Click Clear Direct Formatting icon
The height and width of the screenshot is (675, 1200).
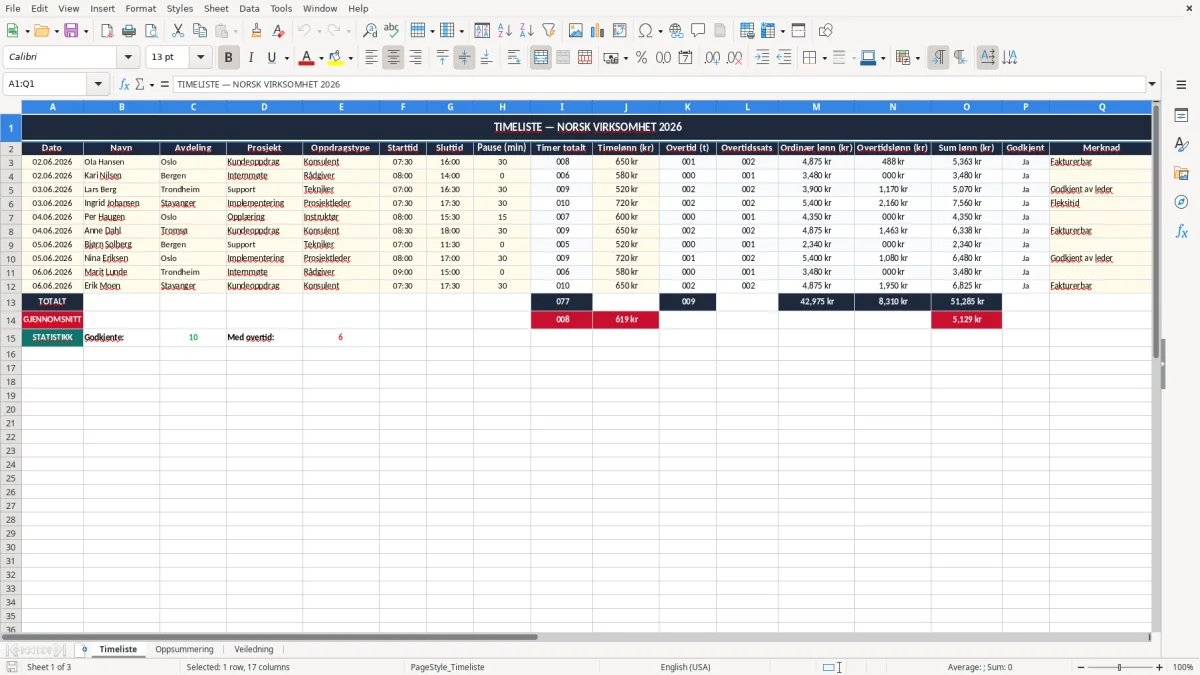279,31
